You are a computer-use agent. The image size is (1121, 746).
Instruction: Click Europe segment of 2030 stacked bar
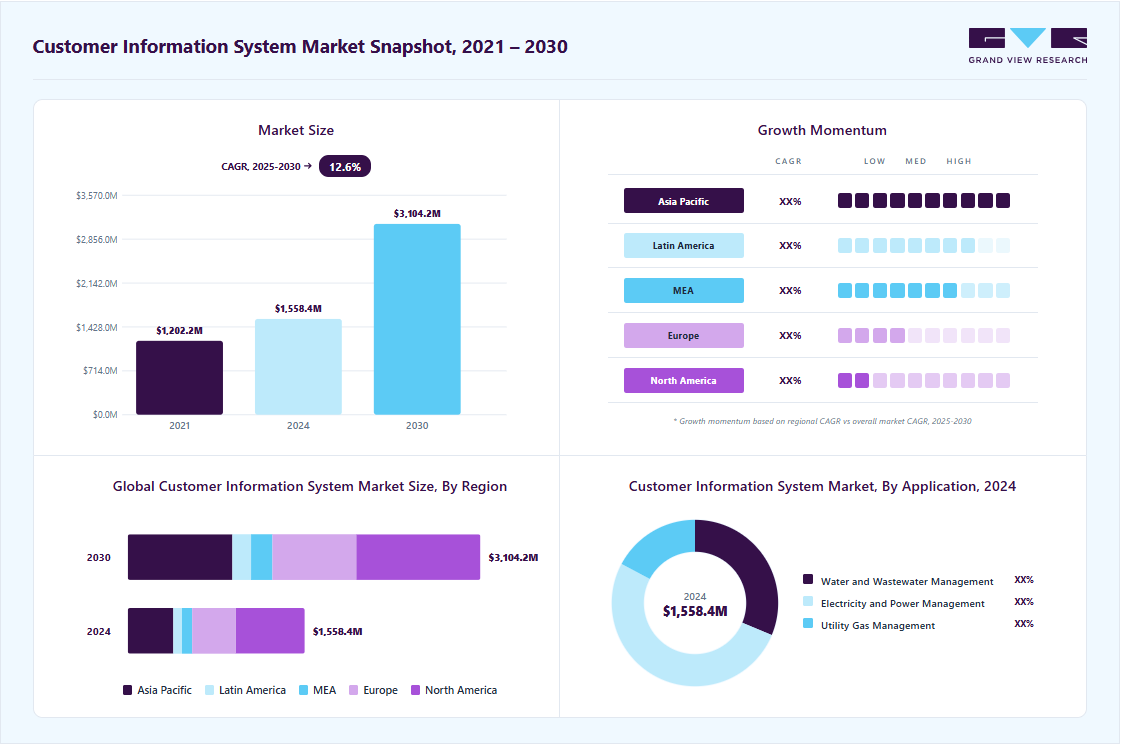click(315, 557)
